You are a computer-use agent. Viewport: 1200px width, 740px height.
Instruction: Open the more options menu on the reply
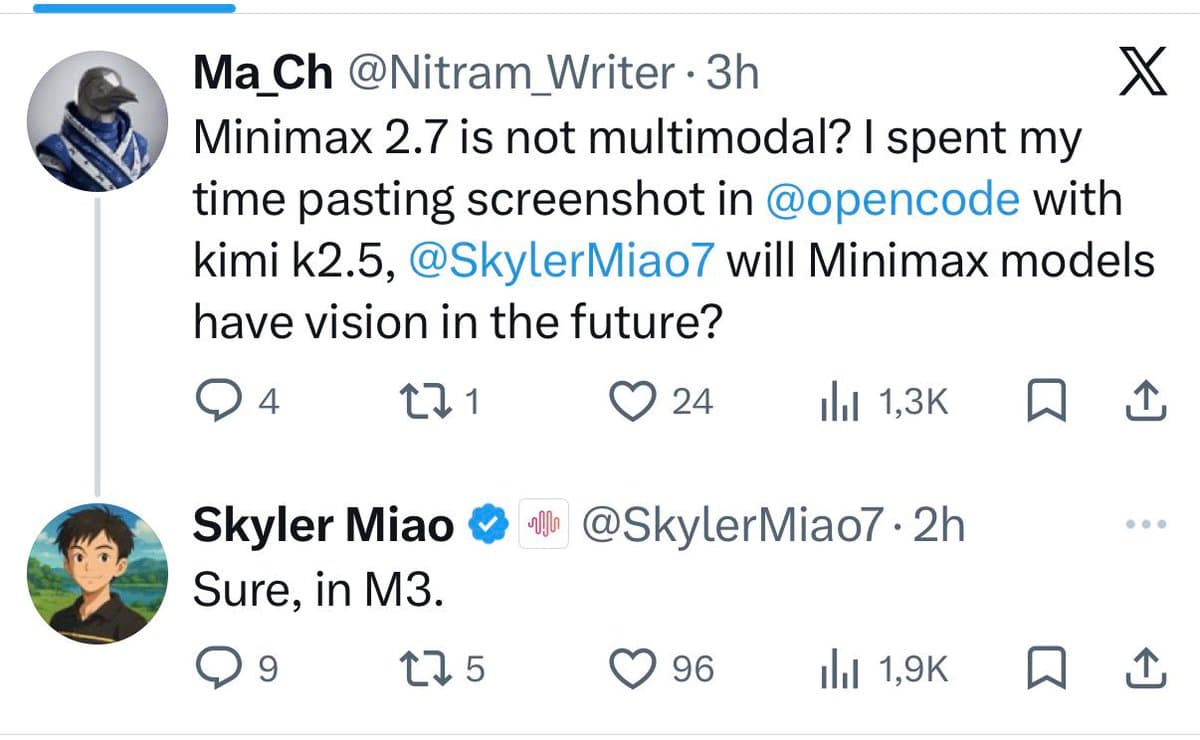tap(1146, 523)
